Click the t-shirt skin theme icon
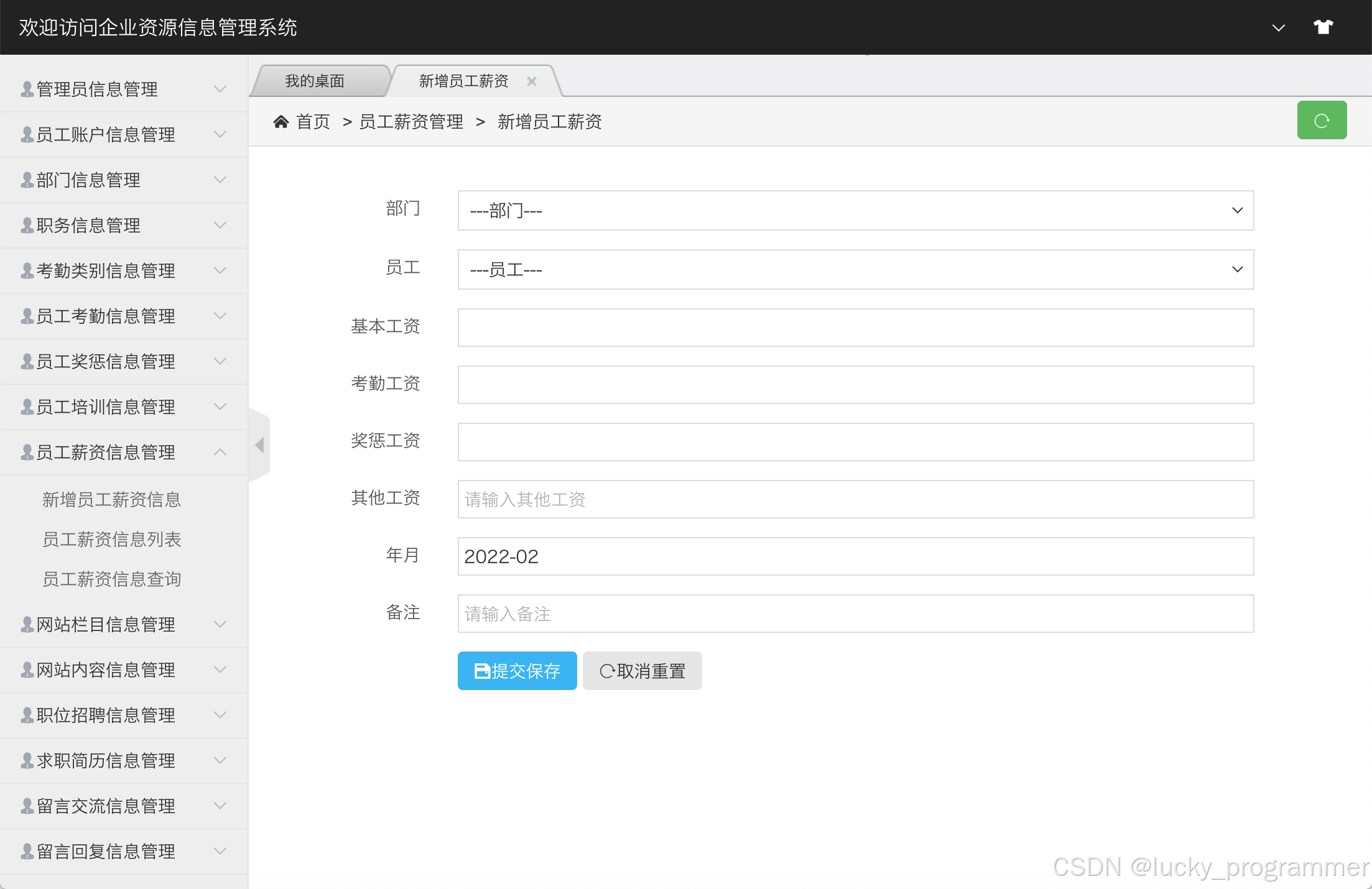 (x=1323, y=27)
